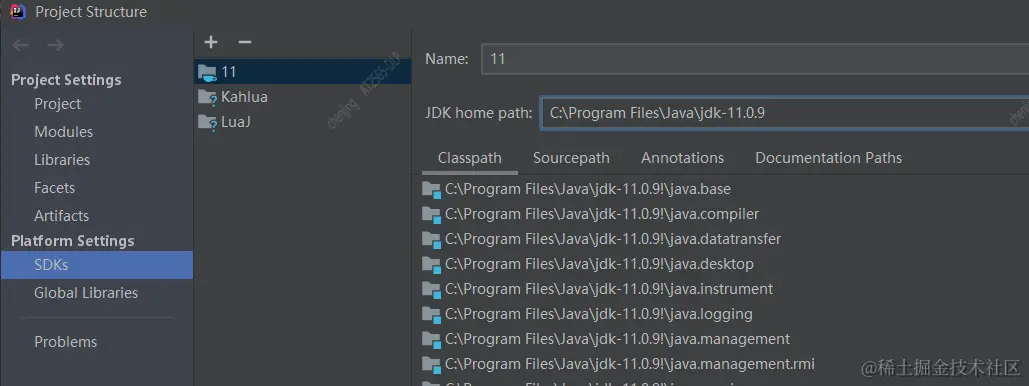
Task: Remove selected SDK with minus icon
Action: (x=245, y=42)
